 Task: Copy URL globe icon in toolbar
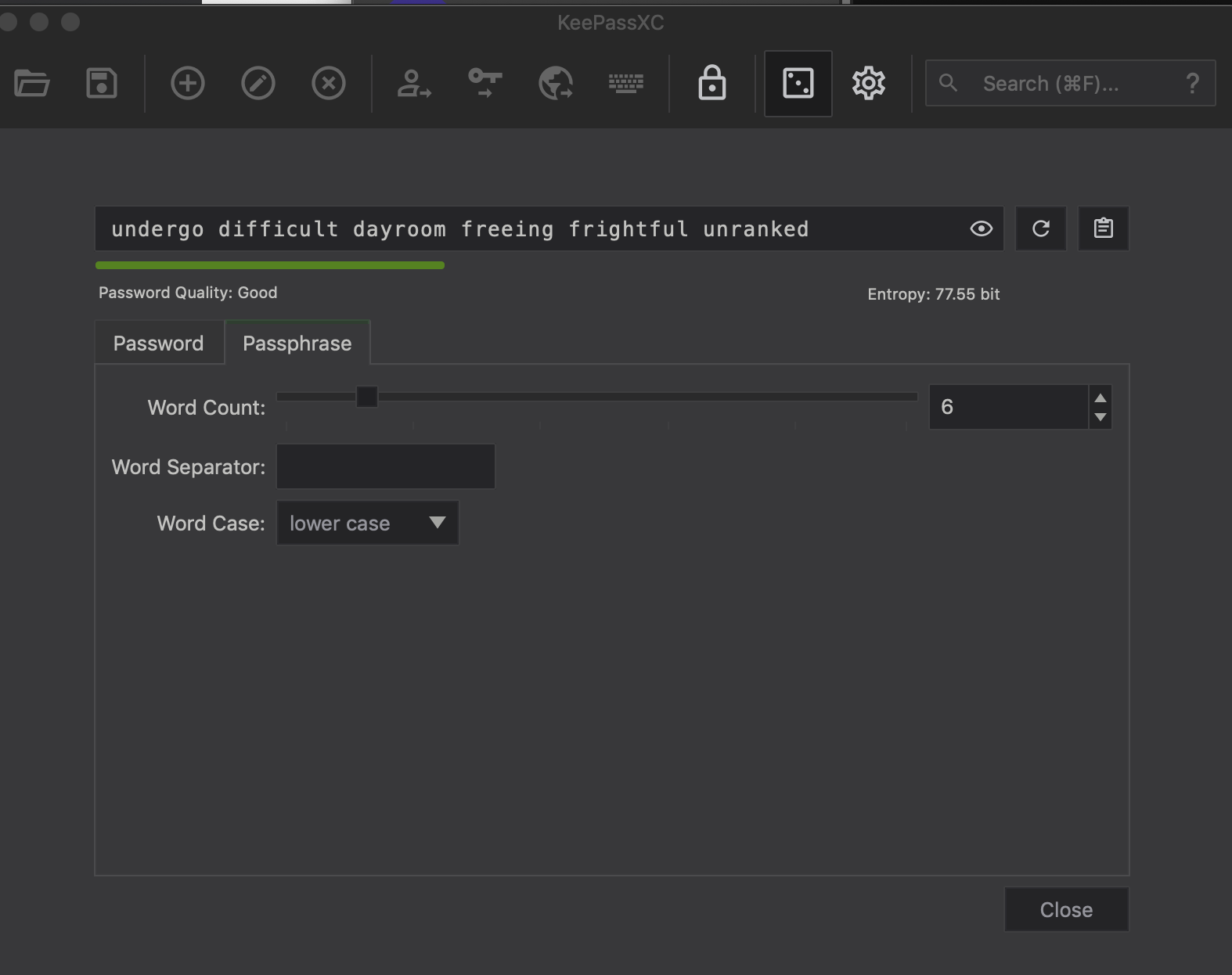pos(556,83)
